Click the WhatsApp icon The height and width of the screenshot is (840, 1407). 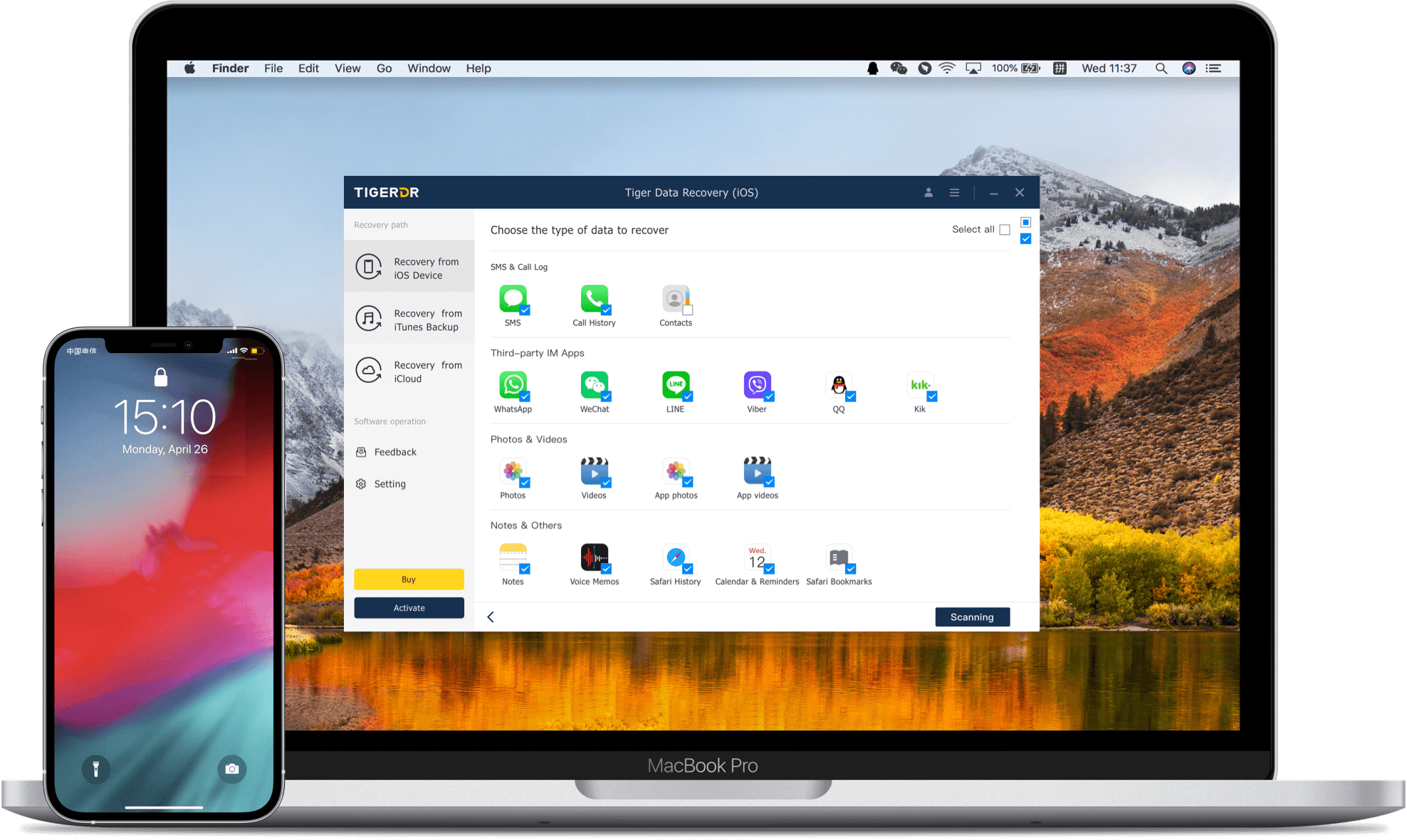click(x=513, y=385)
